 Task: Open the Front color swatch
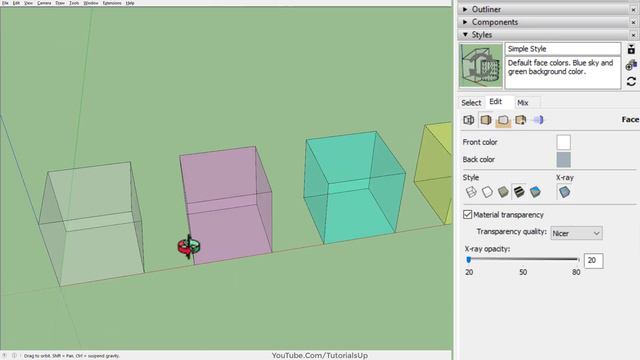[x=563, y=142]
